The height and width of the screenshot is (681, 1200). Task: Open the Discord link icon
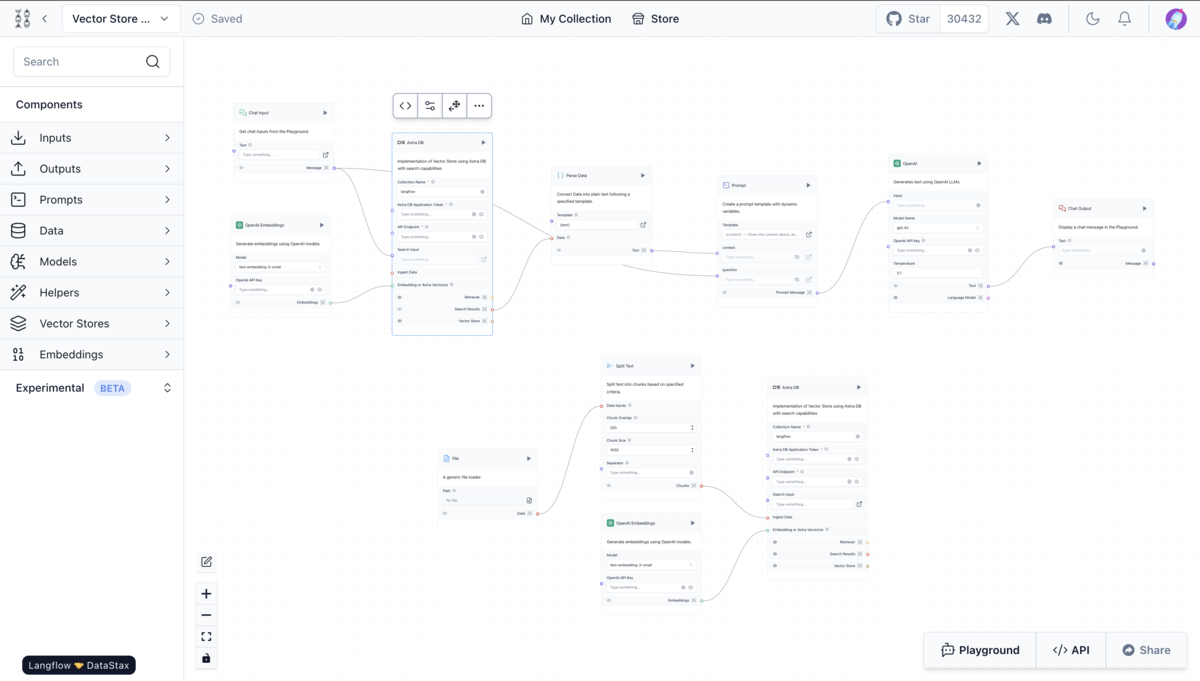(1044, 19)
